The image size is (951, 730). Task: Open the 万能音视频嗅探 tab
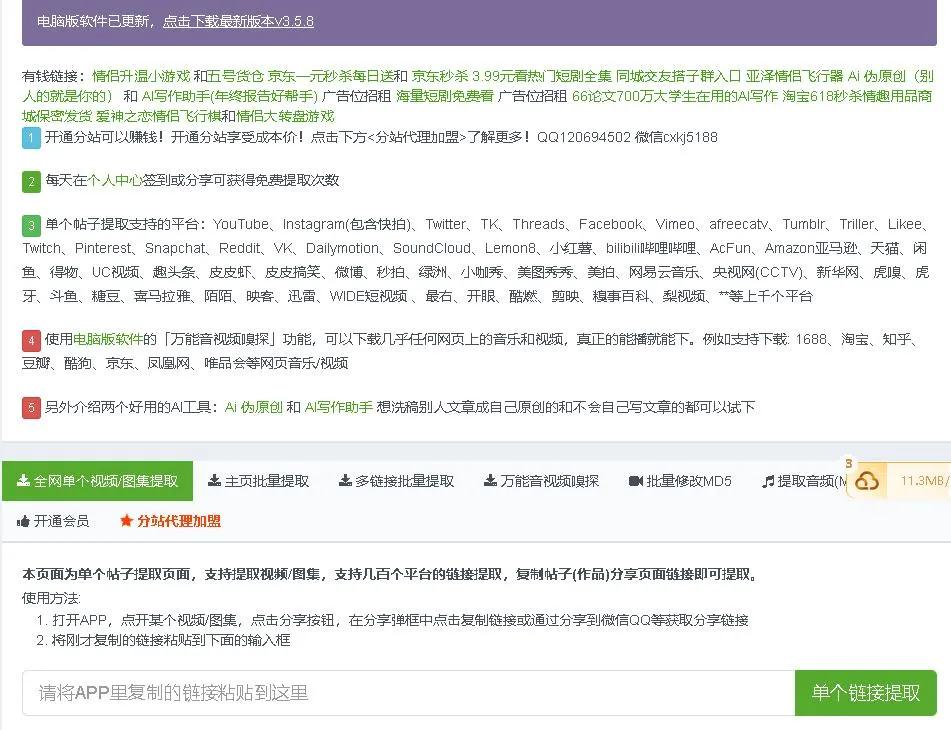(x=541, y=481)
